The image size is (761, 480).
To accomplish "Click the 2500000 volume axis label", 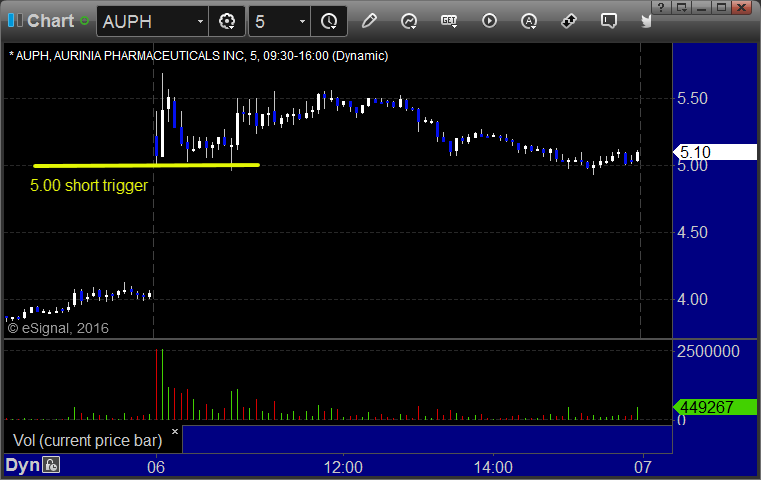I will click(708, 351).
